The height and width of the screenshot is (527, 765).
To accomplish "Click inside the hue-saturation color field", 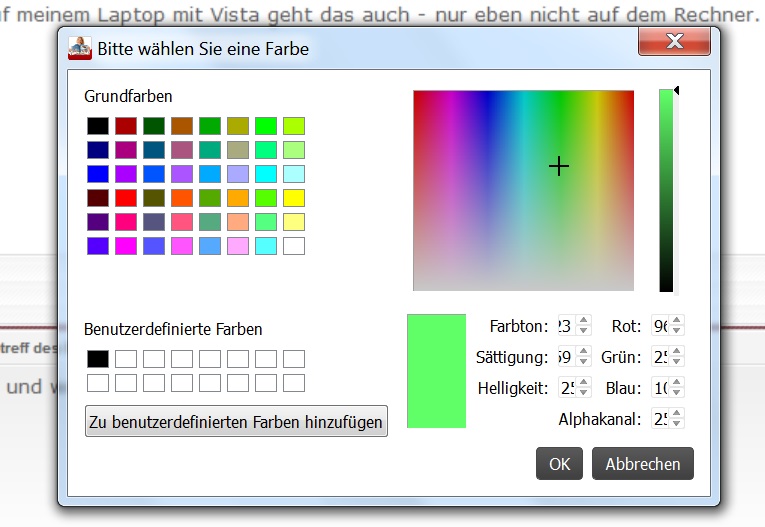I will (x=523, y=190).
